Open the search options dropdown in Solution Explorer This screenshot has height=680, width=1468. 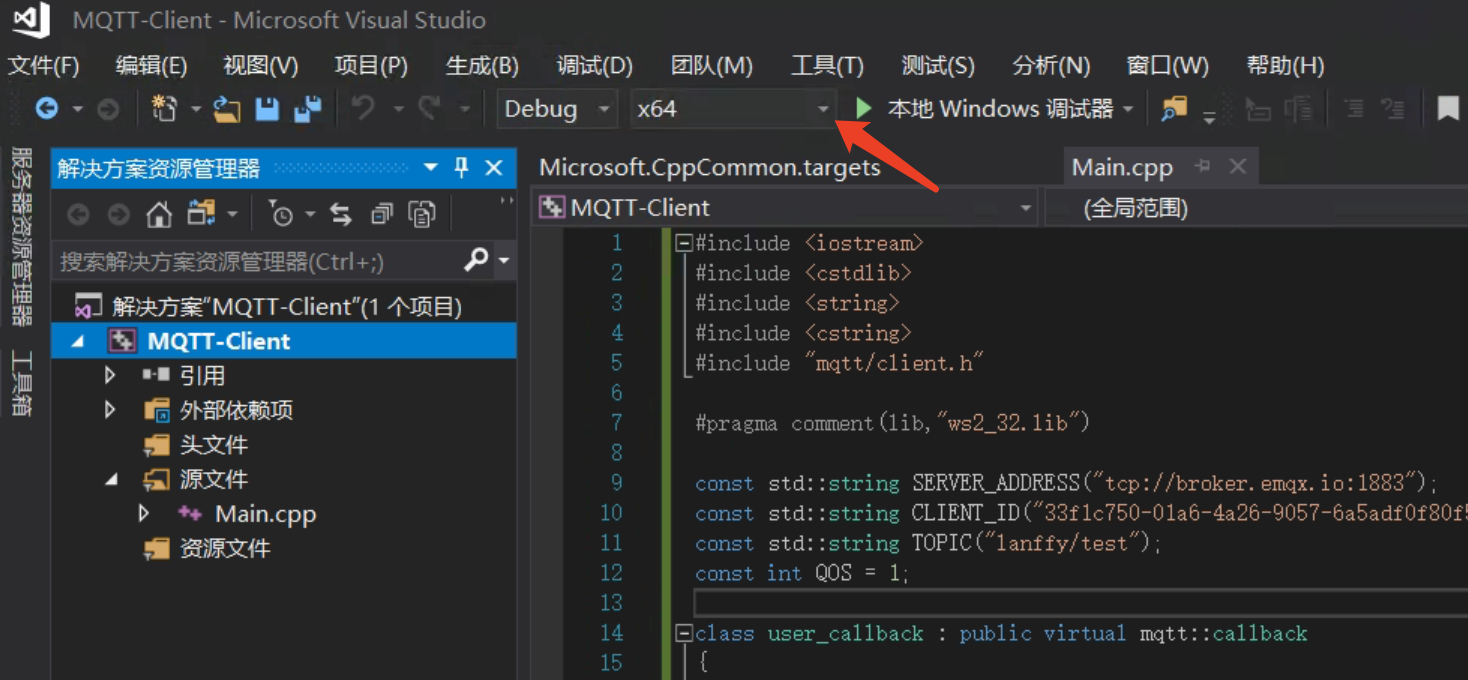503,261
